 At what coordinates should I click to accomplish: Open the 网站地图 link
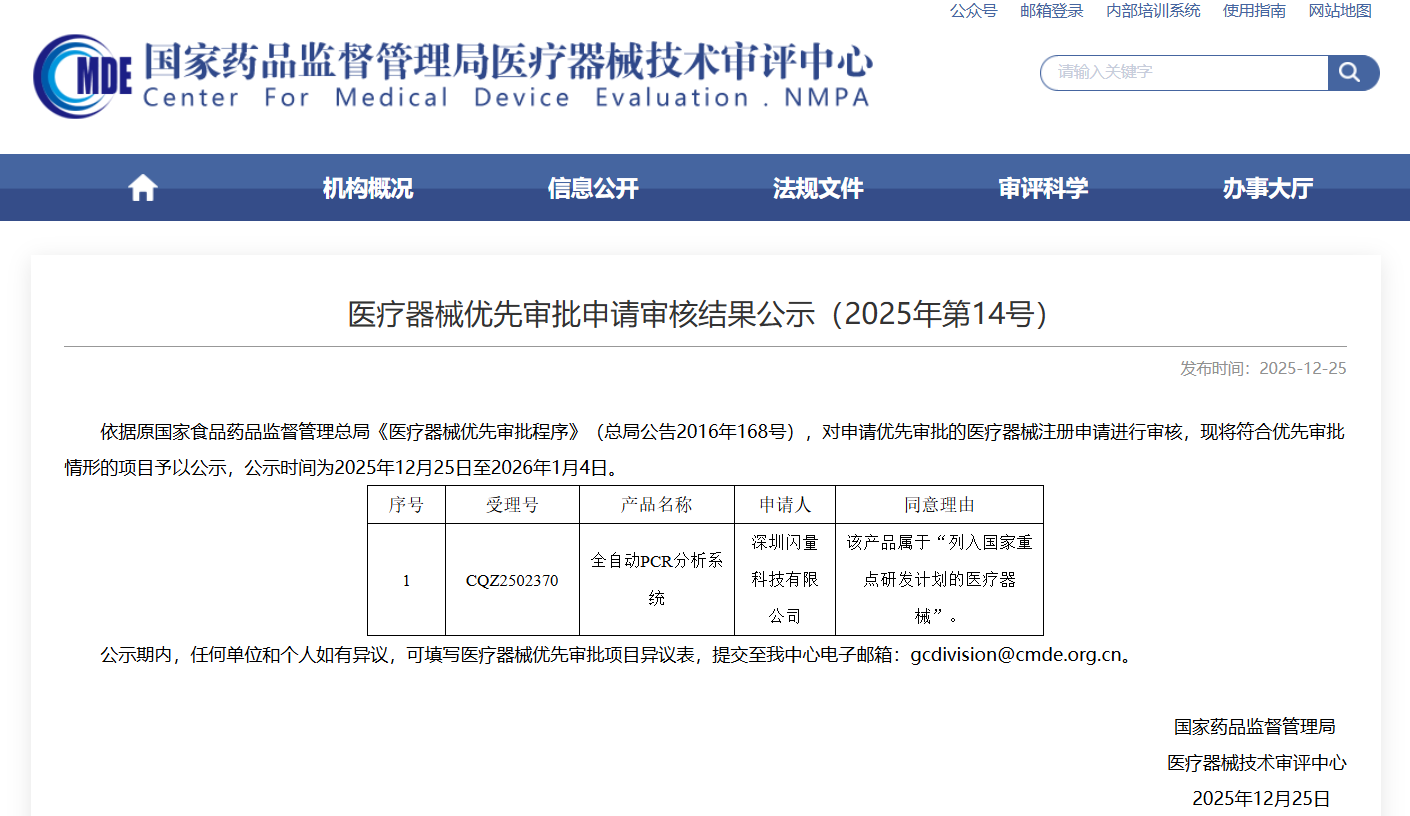click(1340, 11)
